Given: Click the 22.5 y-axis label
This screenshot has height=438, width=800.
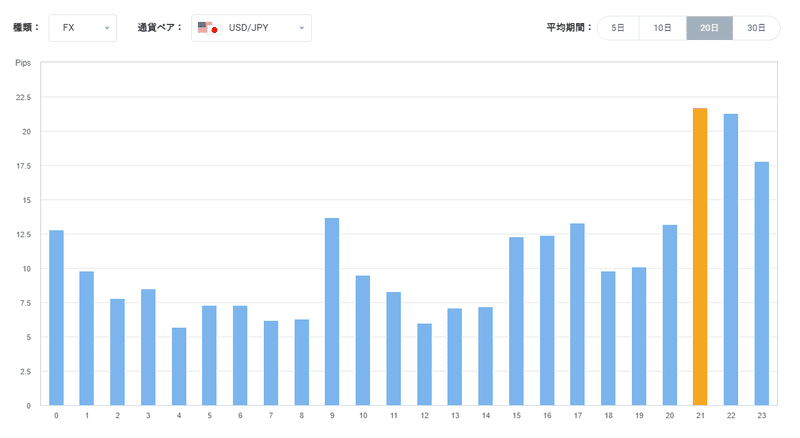Looking at the screenshot, I should (x=23, y=98).
